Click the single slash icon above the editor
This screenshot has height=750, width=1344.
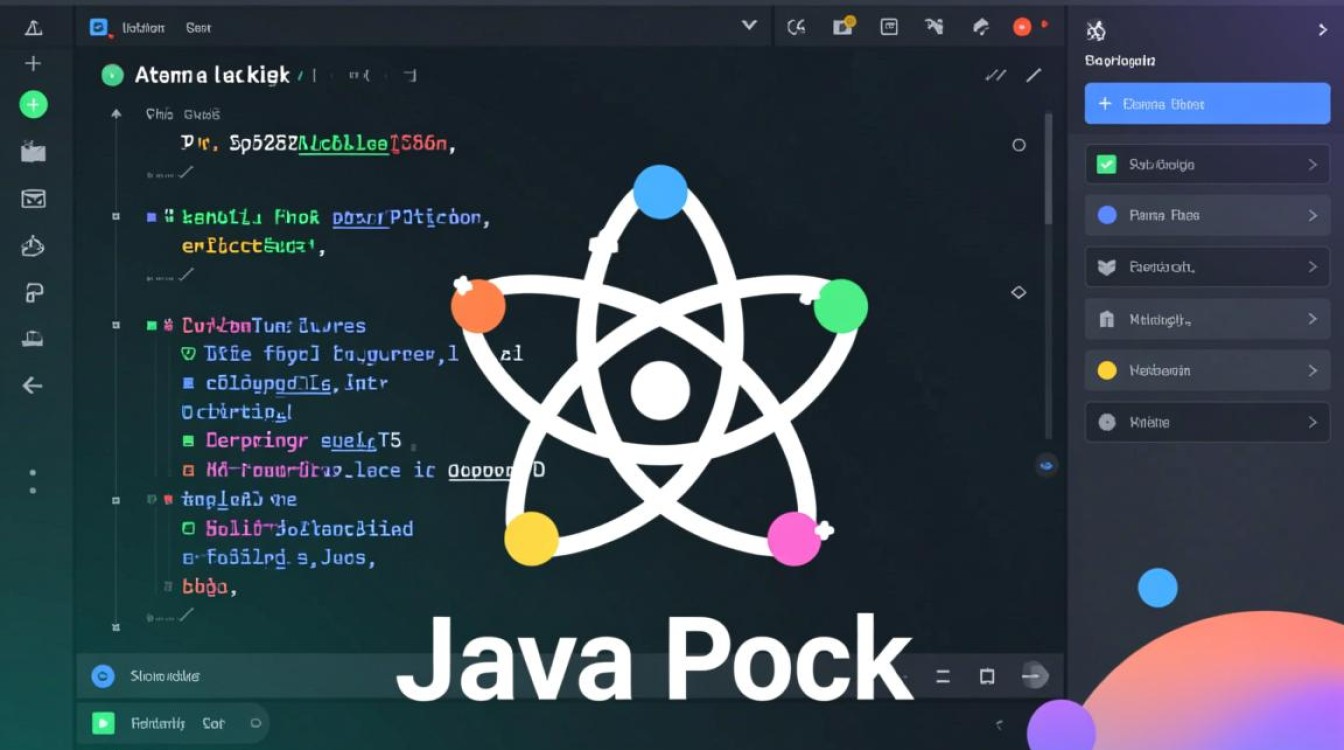point(1034,75)
